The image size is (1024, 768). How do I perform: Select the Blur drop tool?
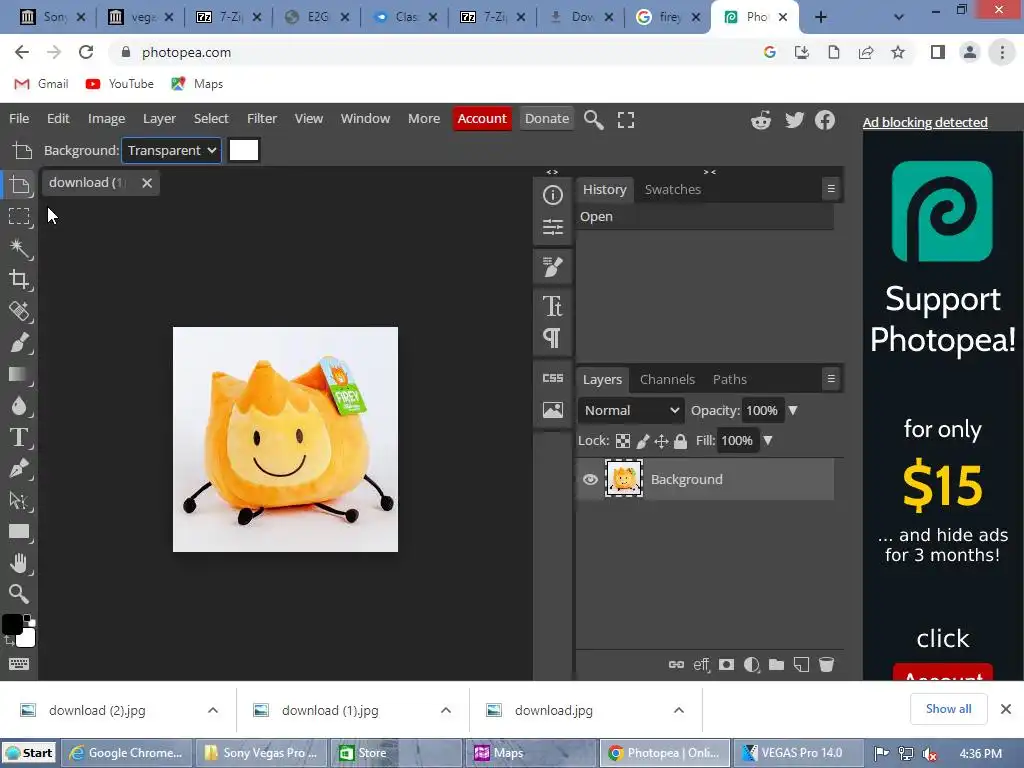coord(19,406)
